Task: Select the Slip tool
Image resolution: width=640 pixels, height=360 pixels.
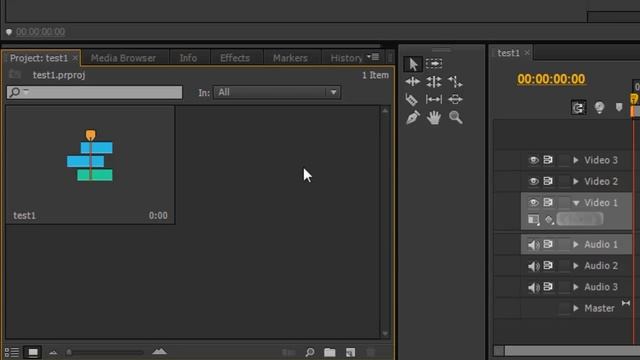Action: point(434,99)
